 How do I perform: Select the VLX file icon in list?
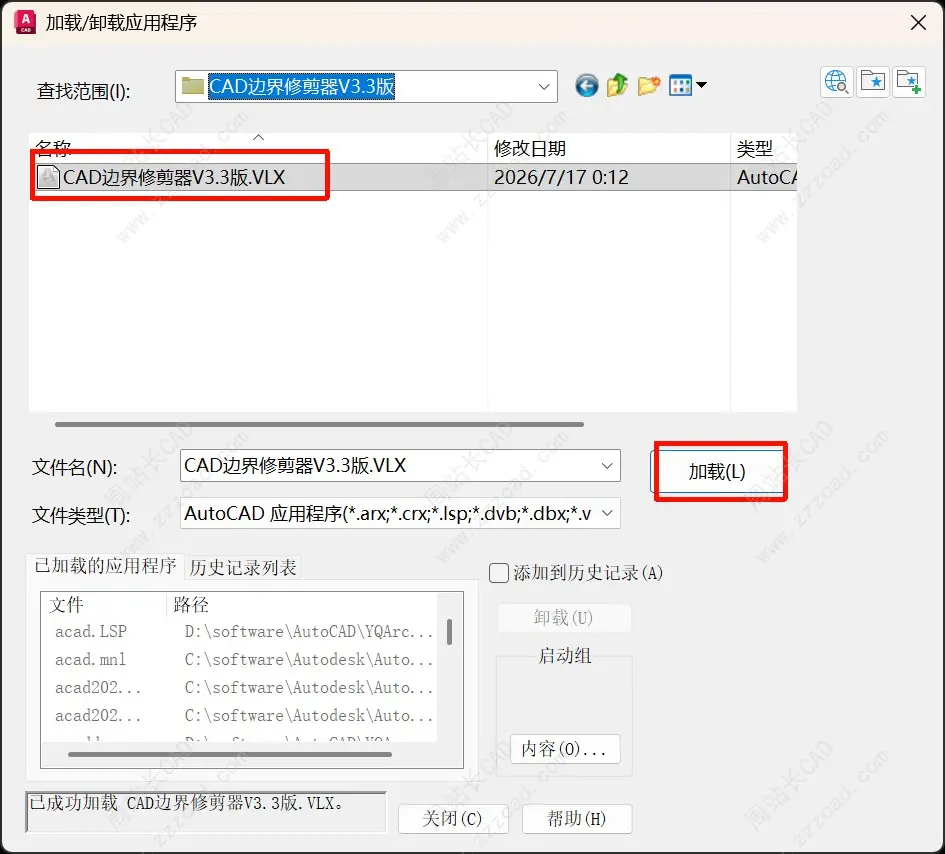point(48,177)
